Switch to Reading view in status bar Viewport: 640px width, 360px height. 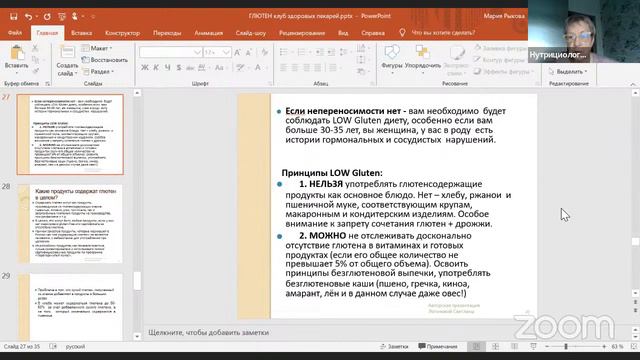pyautogui.click(x=514, y=347)
